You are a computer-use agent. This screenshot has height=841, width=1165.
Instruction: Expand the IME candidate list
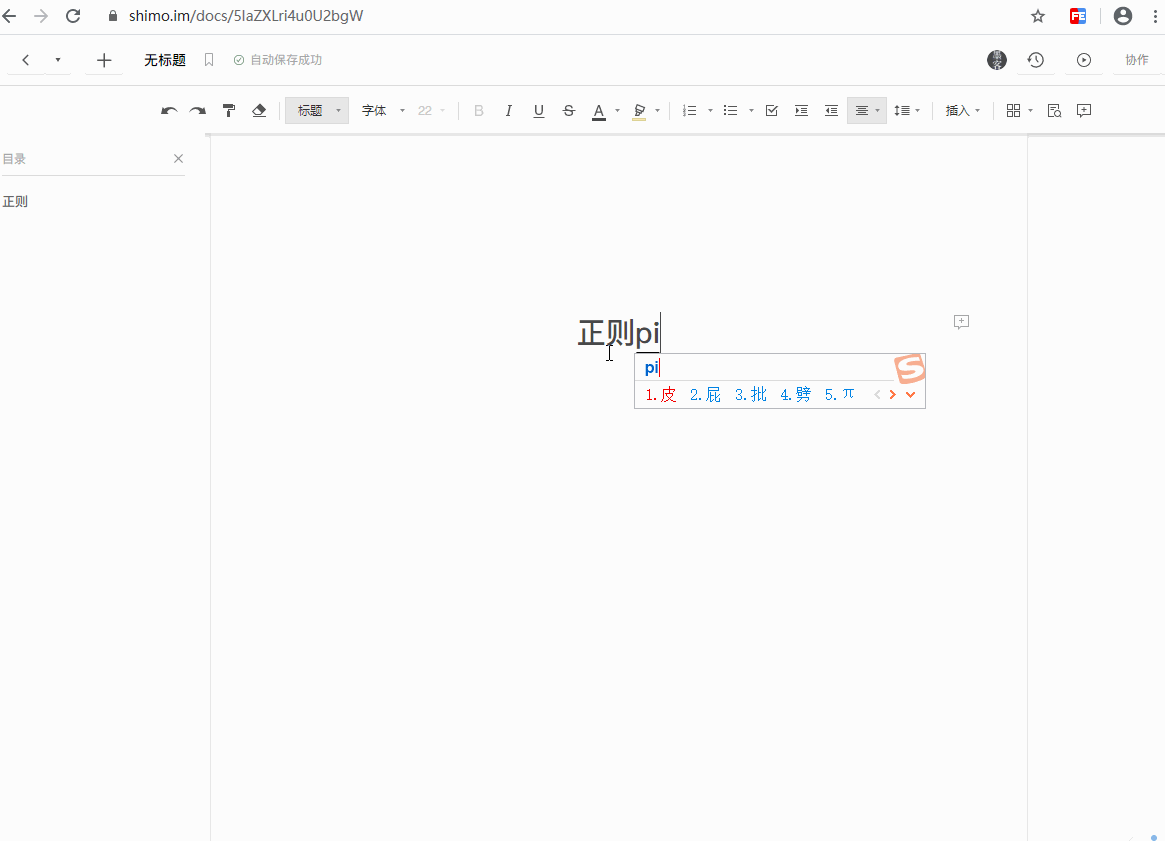(x=910, y=394)
